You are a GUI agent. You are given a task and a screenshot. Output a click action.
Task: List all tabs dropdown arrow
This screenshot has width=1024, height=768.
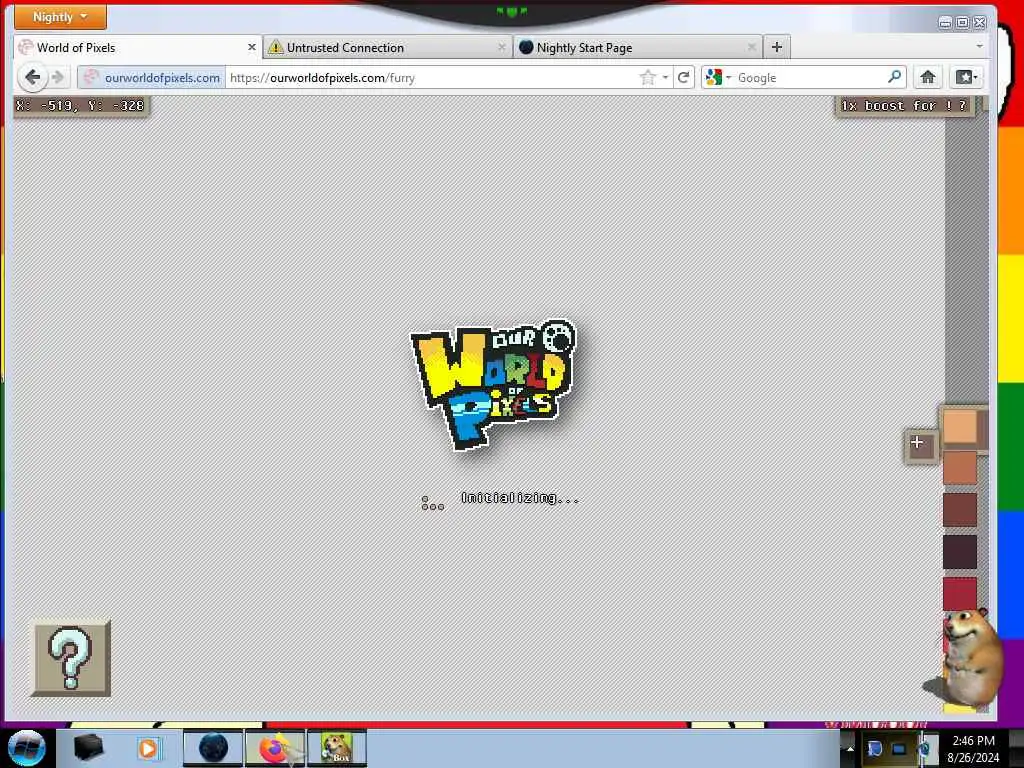(x=979, y=47)
